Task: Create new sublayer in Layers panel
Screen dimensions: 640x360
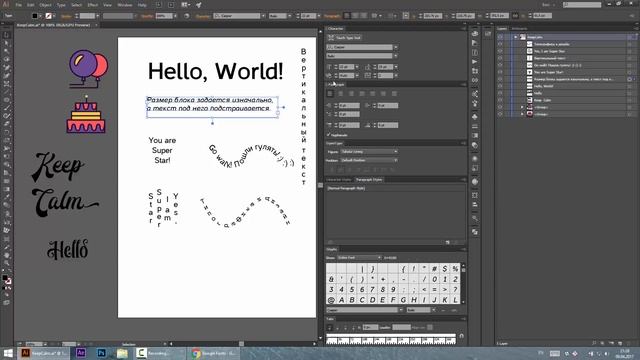Action: coord(611,344)
